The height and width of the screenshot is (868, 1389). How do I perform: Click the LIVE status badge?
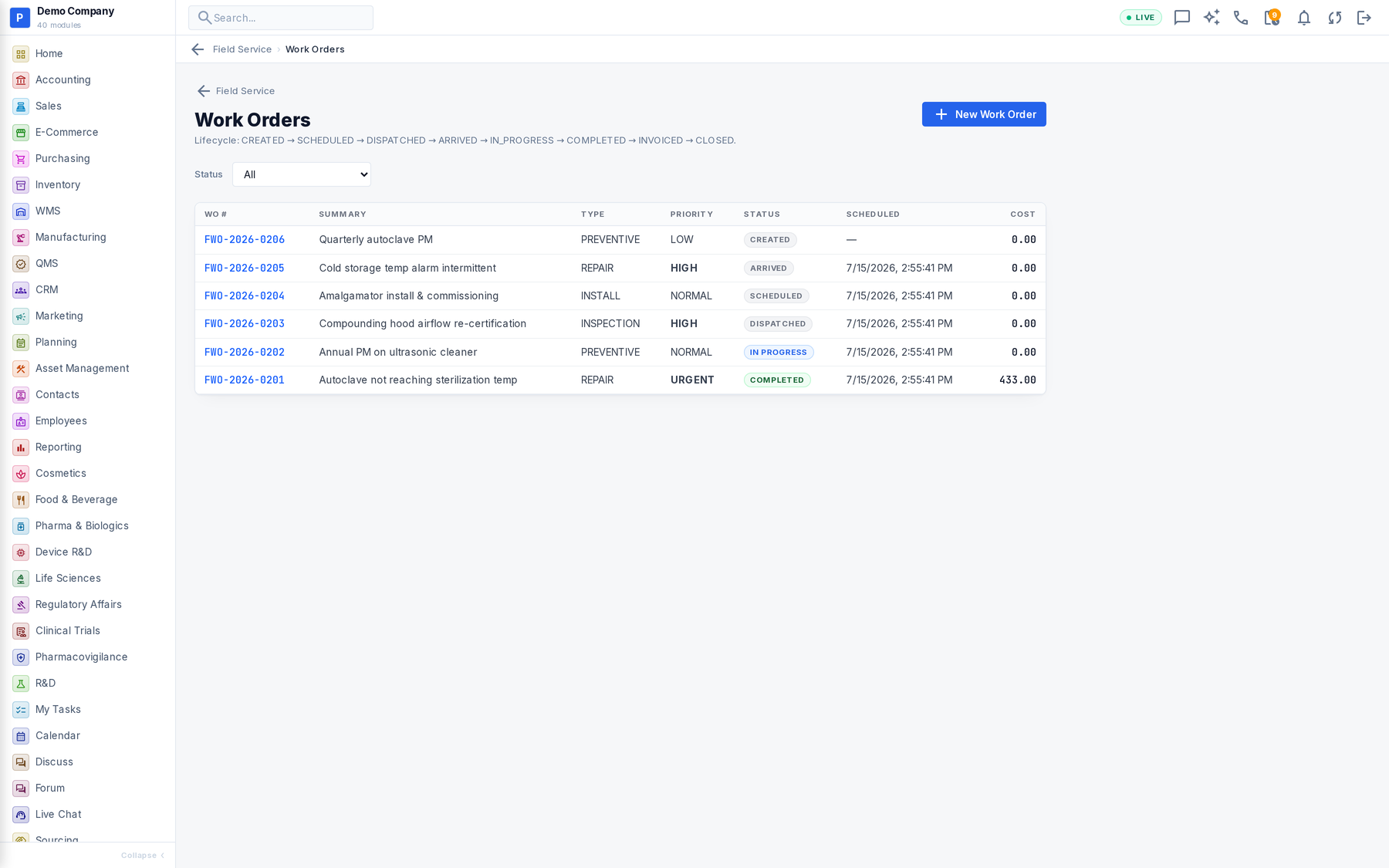[1141, 18]
